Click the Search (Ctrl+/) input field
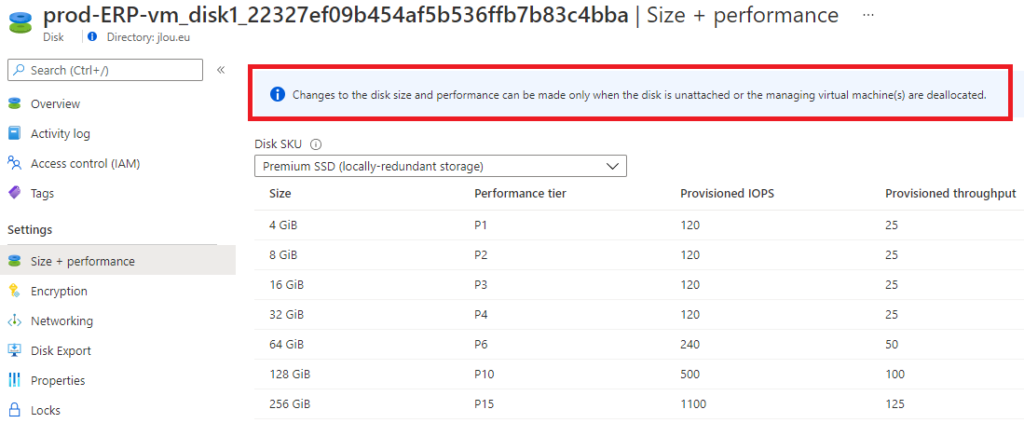 pyautogui.click(x=105, y=70)
